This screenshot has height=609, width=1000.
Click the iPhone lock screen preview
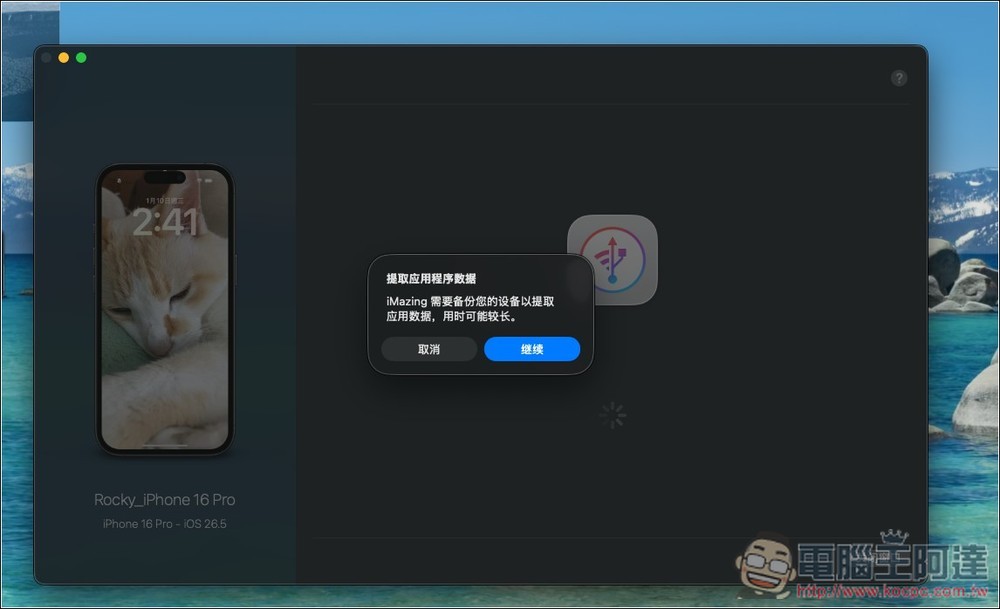click(165, 309)
